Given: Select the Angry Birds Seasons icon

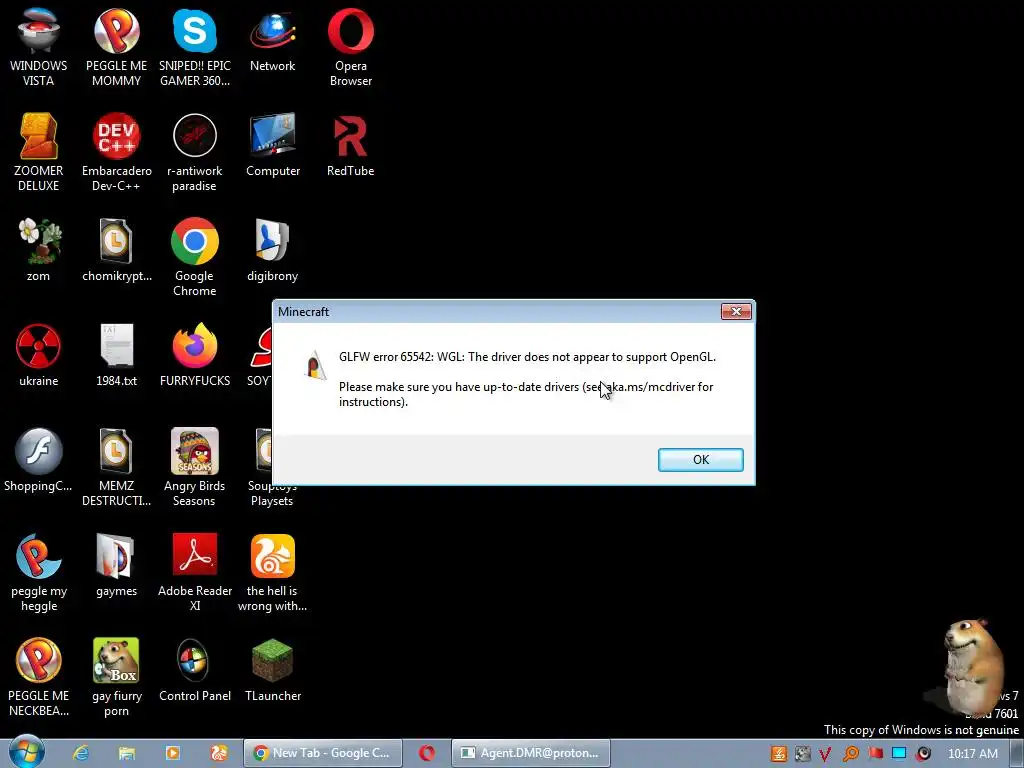Looking at the screenshot, I should click(x=195, y=468).
